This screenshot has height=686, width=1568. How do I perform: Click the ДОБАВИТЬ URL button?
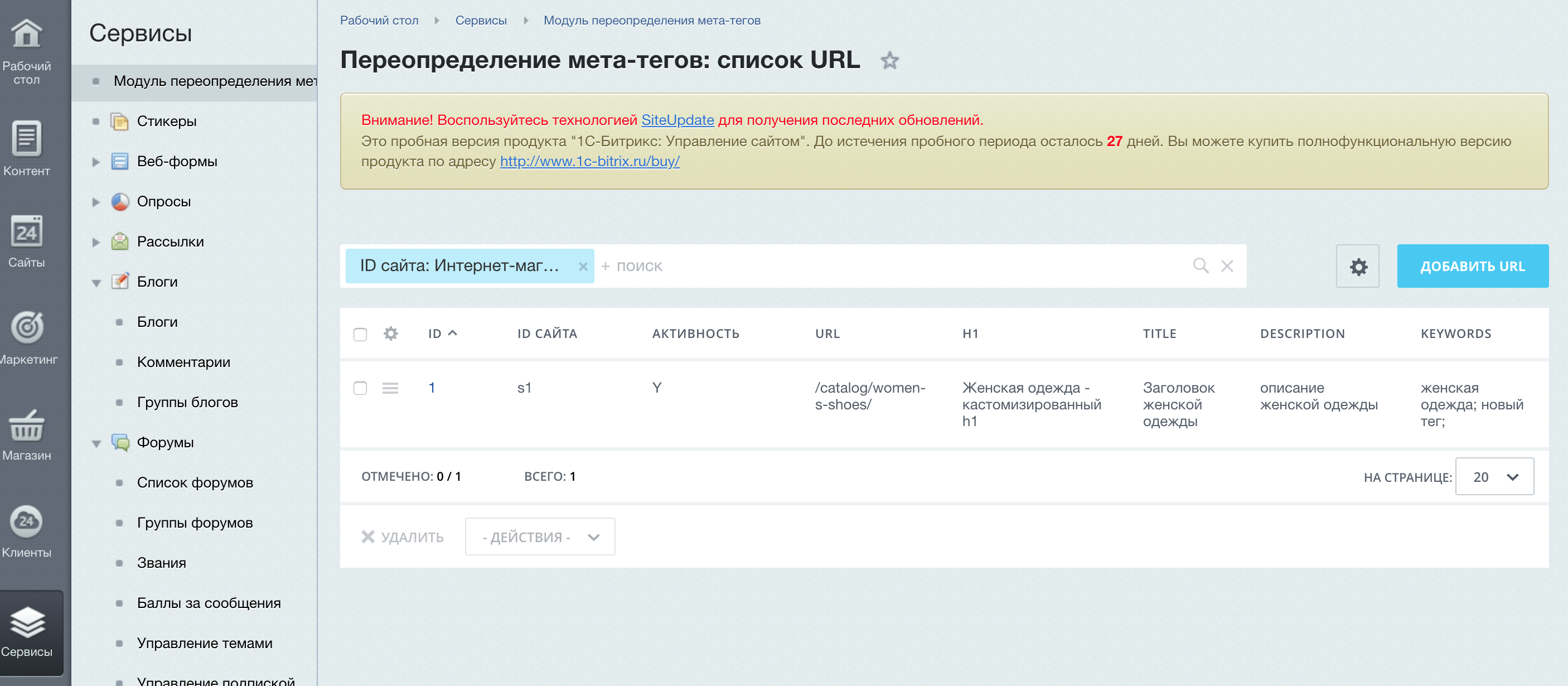pyautogui.click(x=1473, y=266)
